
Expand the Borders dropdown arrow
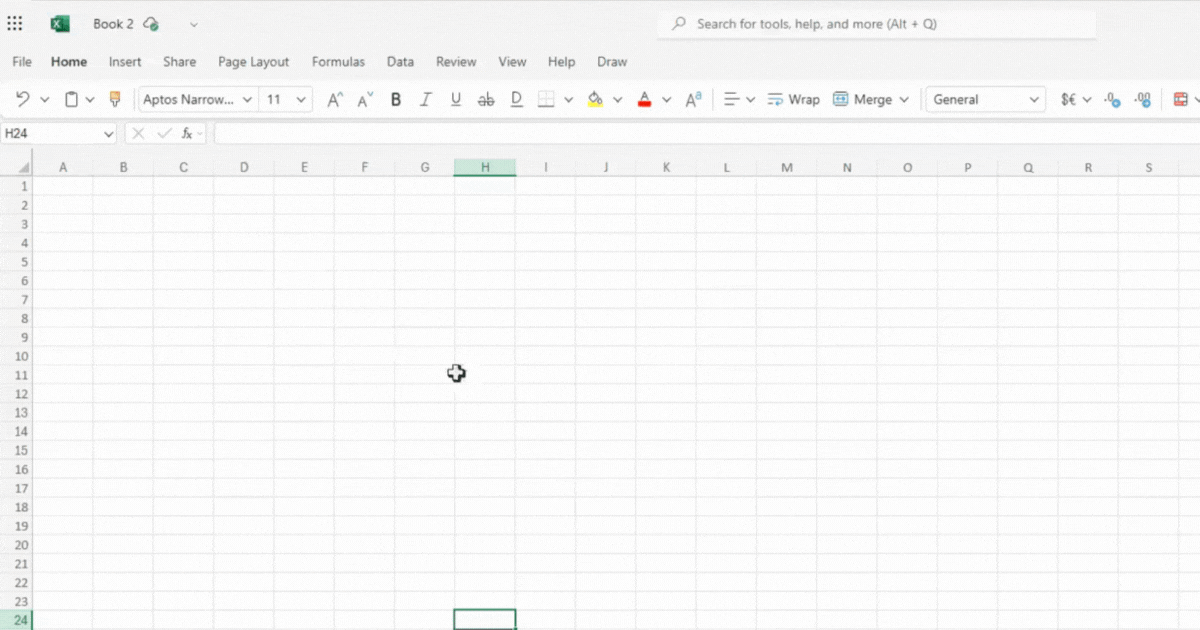click(568, 100)
